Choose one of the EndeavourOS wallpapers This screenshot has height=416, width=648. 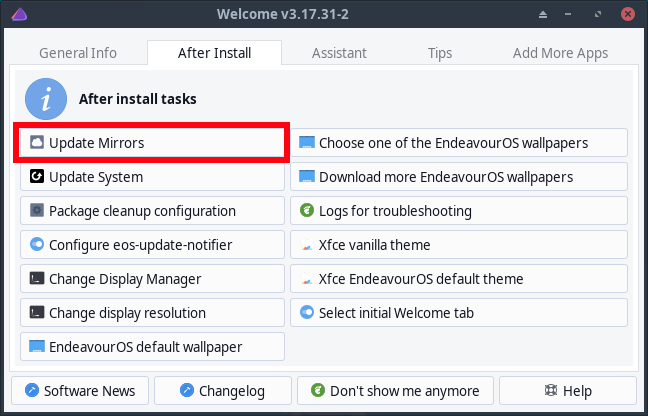(459, 143)
